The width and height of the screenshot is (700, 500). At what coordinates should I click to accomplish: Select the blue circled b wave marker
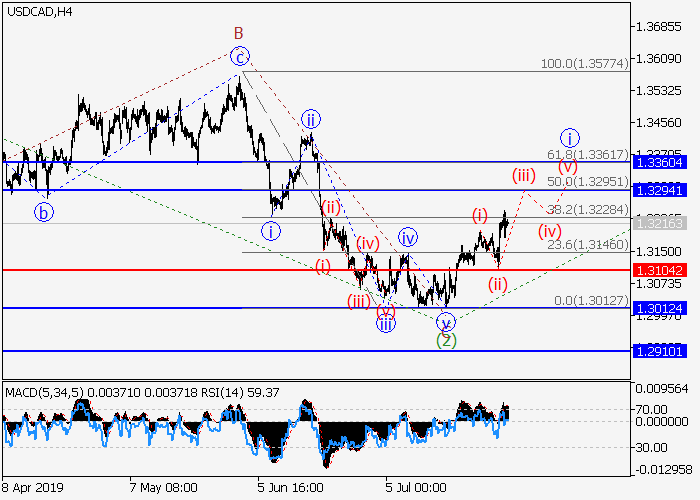click(43, 211)
